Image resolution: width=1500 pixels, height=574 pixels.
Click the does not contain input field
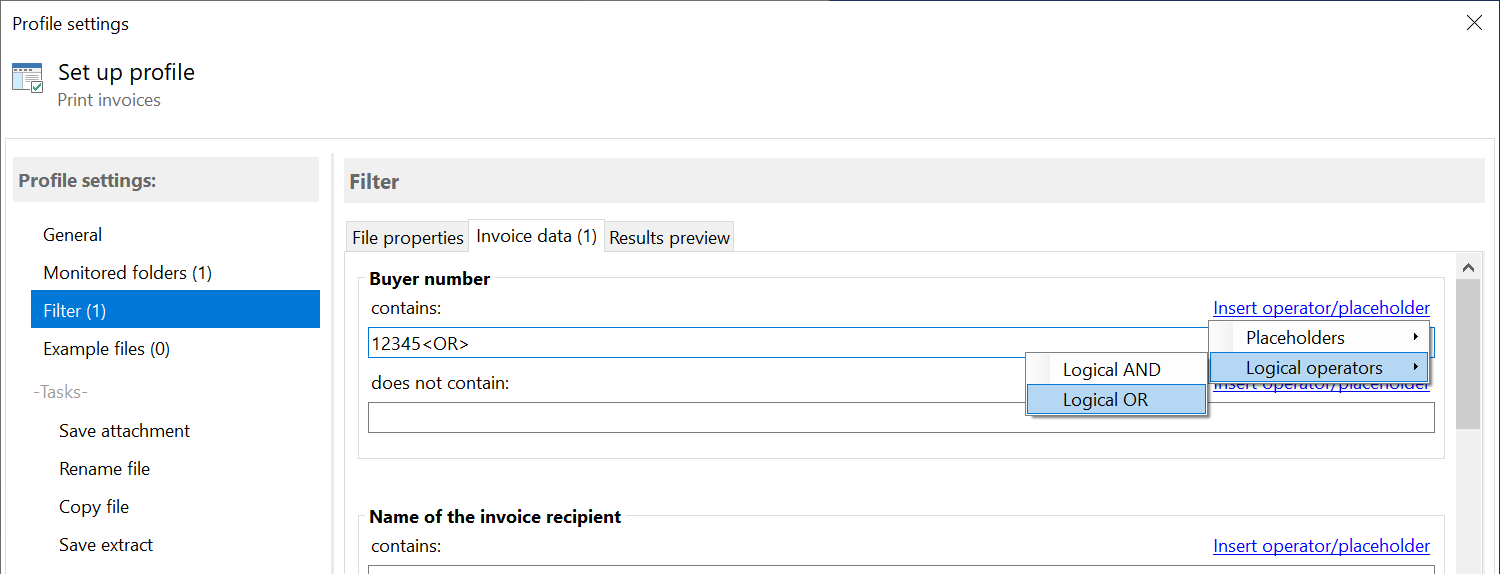901,417
